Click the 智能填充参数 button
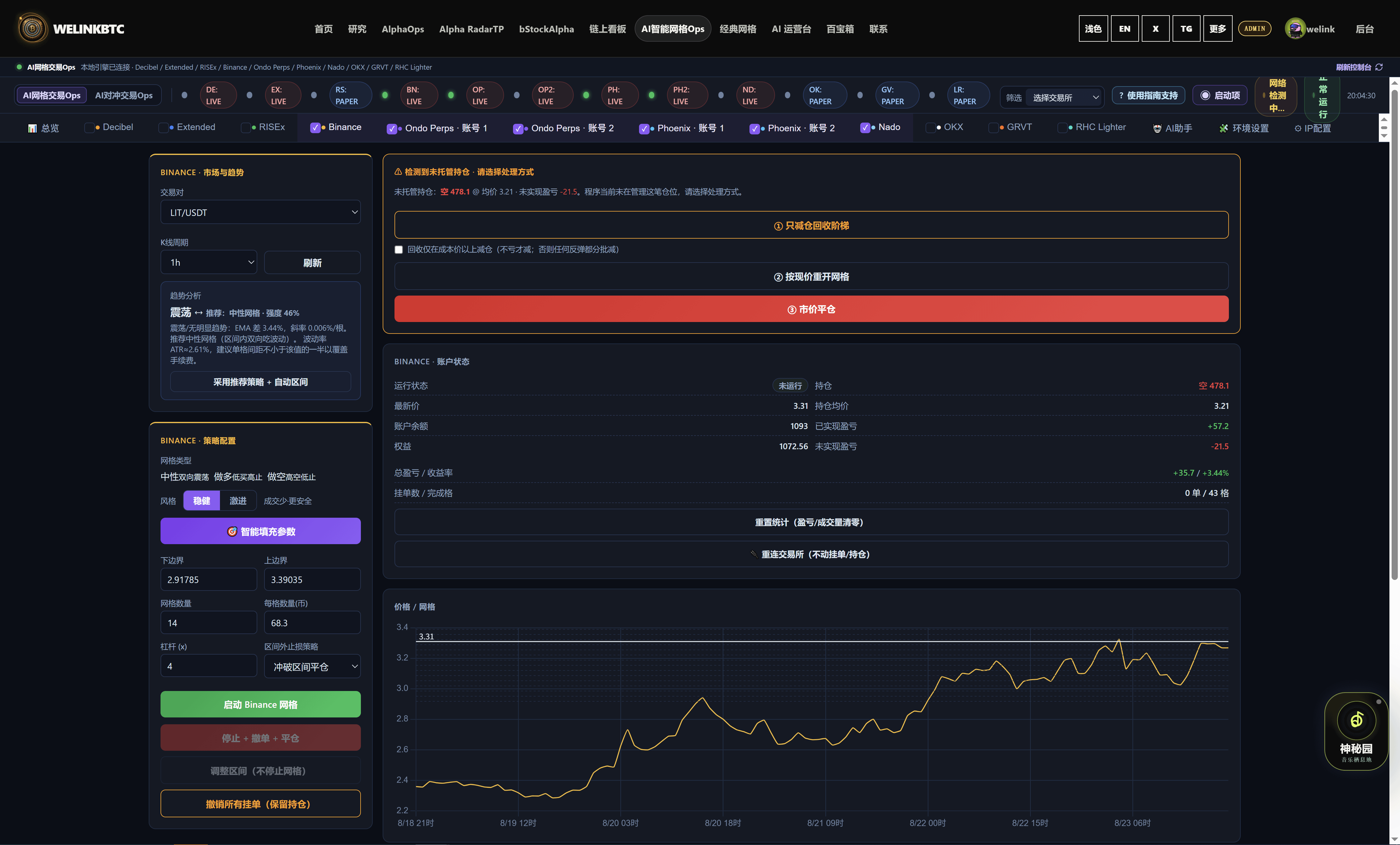Image resolution: width=1400 pixels, height=845 pixels. [260, 531]
